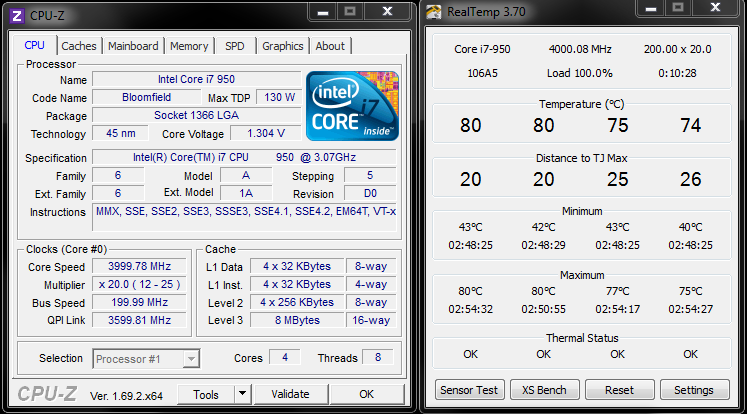Open the Caches tab

79,46
